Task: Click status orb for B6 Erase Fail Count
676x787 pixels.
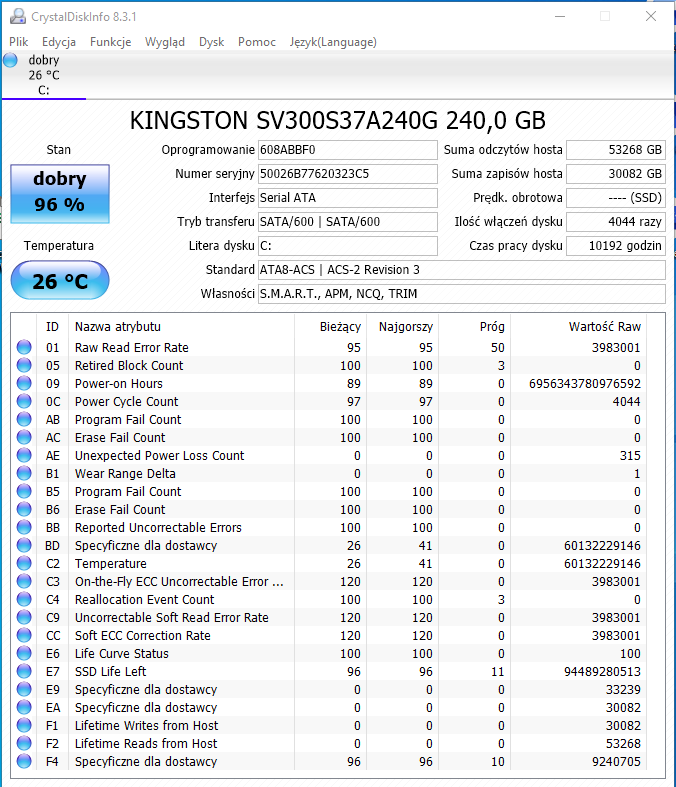Action: point(24,509)
